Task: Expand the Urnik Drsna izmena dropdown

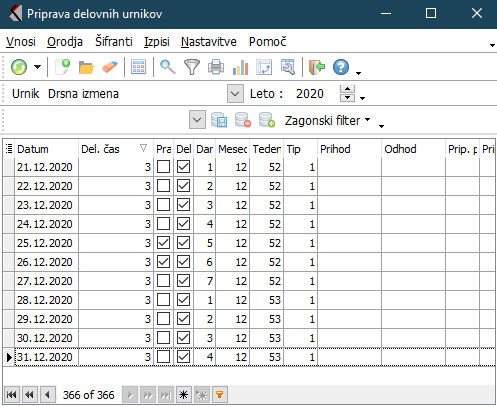Action: pyautogui.click(x=235, y=94)
